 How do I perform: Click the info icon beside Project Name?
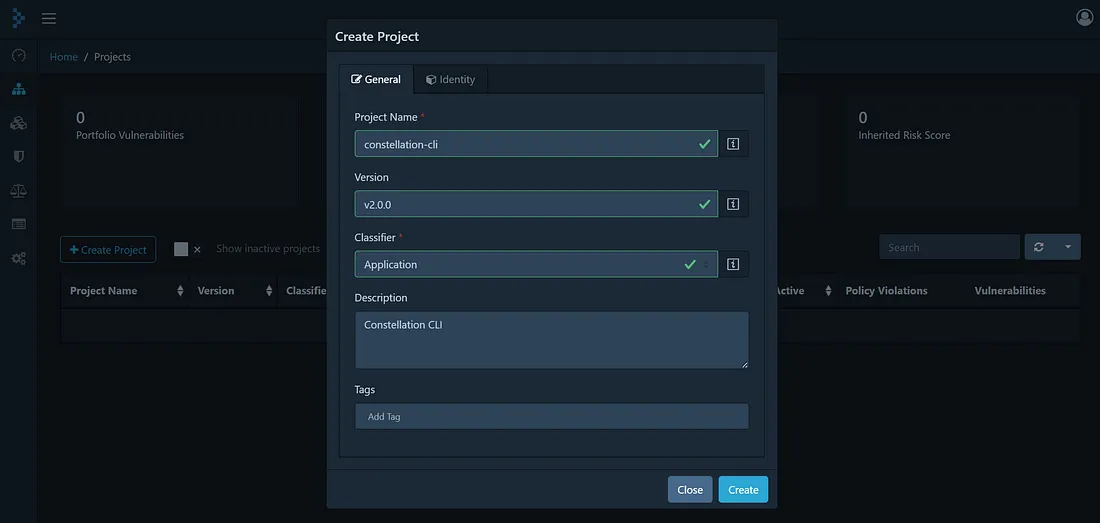(x=733, y=144)
